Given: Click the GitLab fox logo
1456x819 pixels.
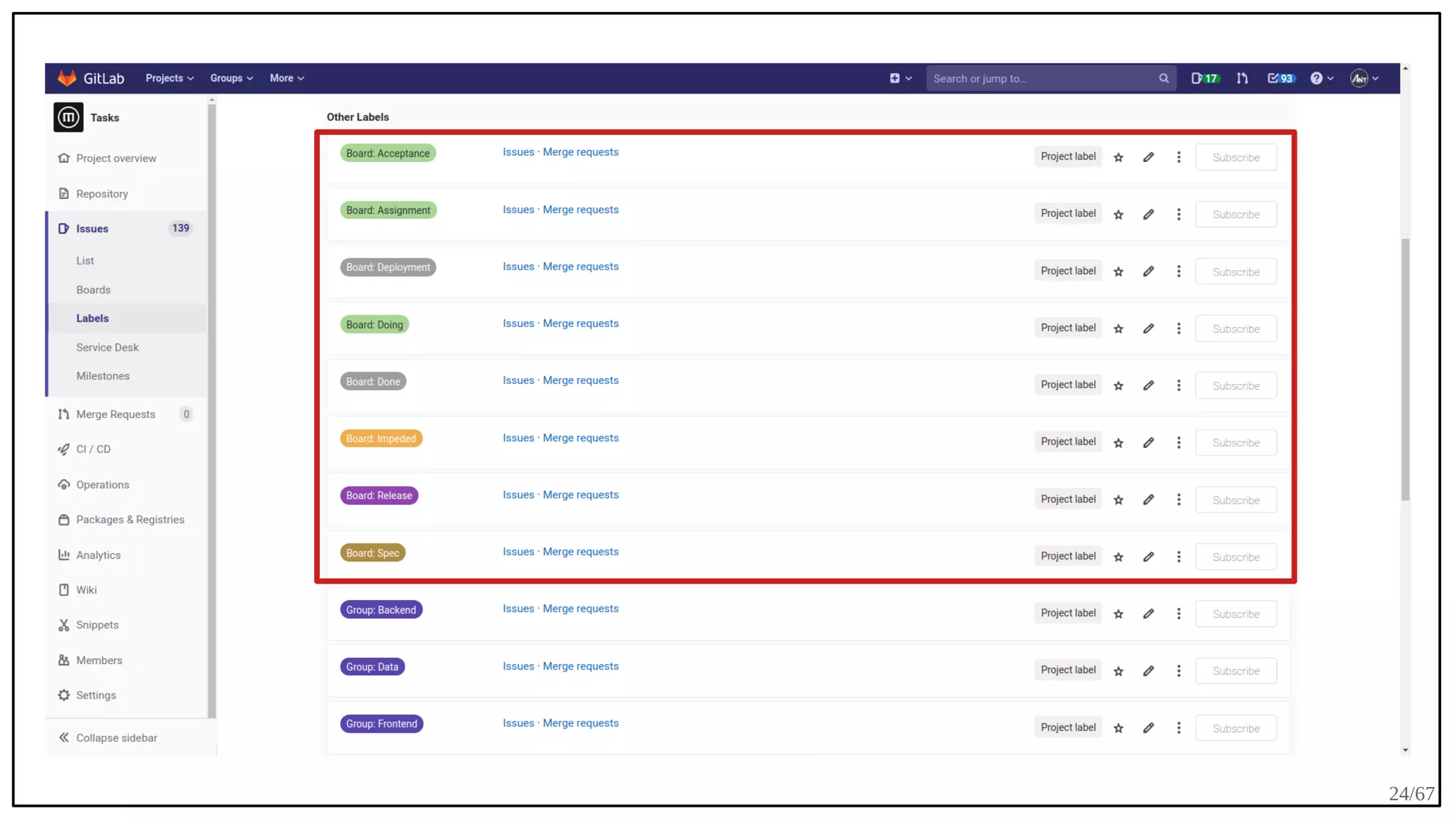Looking at the screenshot, I should [67, 78].
